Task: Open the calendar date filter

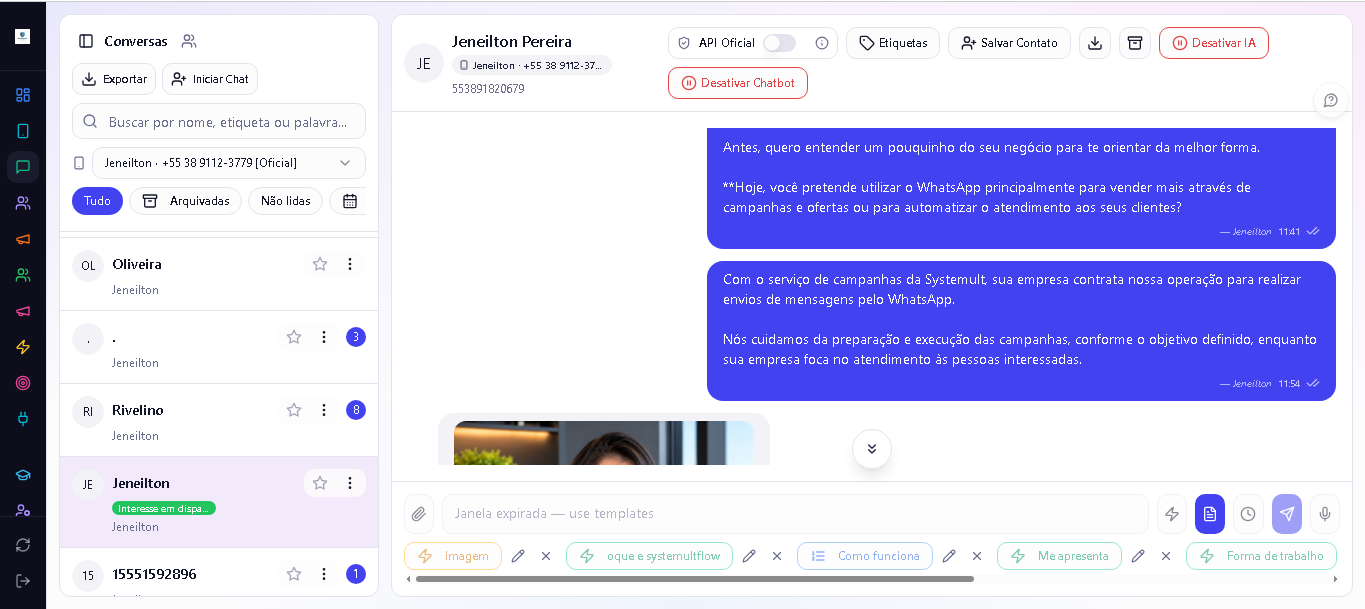Action: (349, 201)
